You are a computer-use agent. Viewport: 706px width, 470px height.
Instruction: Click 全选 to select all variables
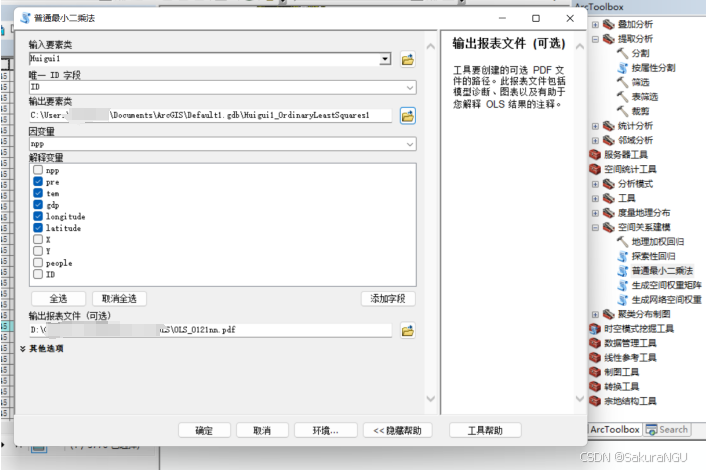58,298
